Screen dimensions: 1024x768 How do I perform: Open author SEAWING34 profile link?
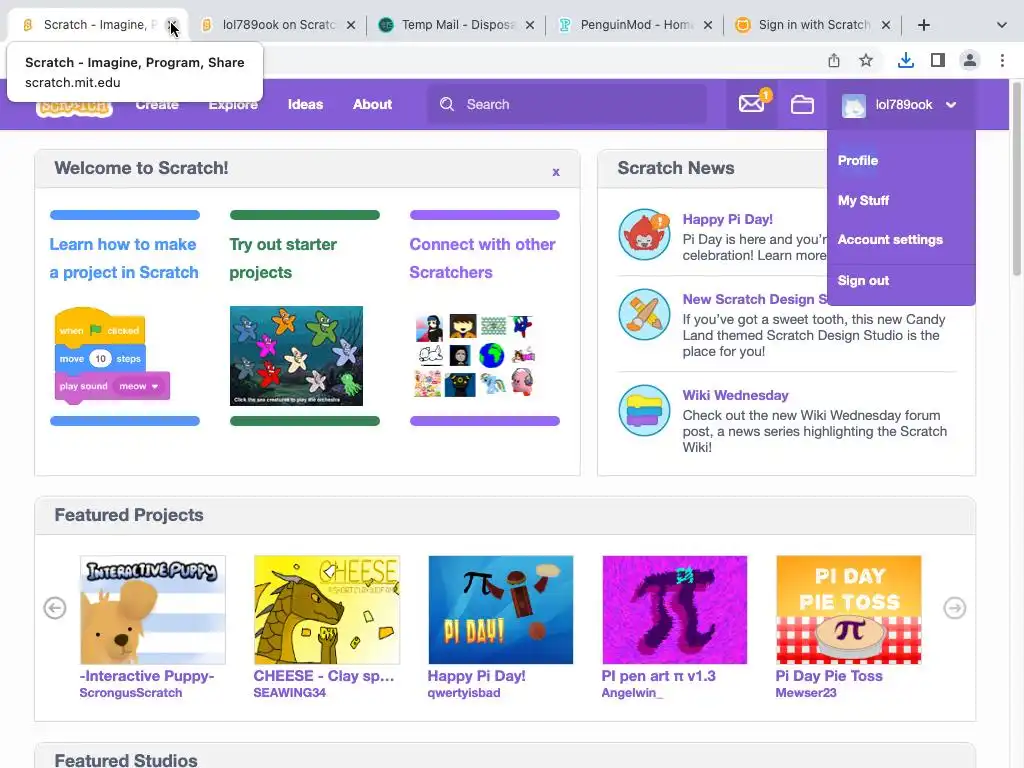click(289, 693)
